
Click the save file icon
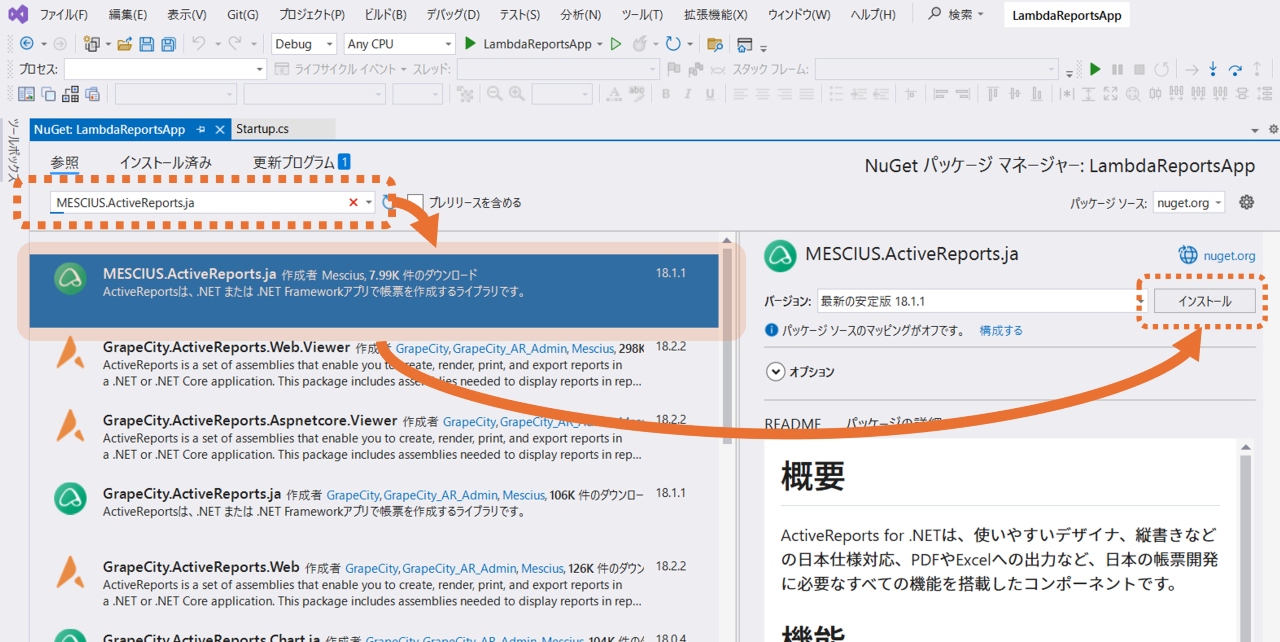[x=147, y=44]
